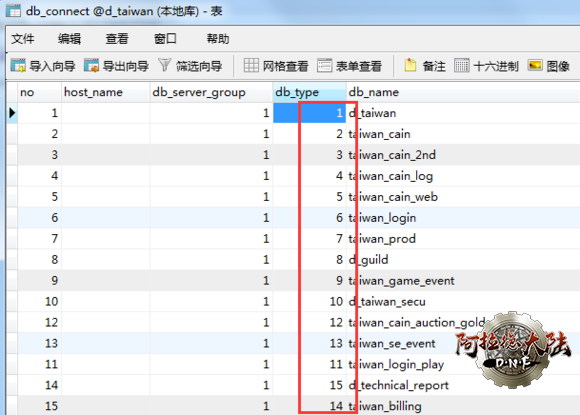Open the 编辑 menu

tap(70, 38)
